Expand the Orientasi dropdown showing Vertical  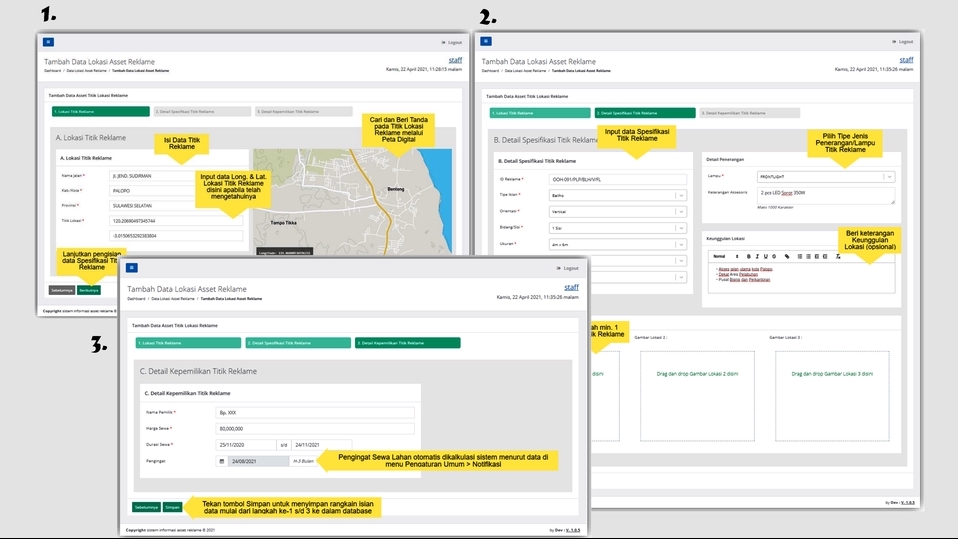[x=618, y=211]
